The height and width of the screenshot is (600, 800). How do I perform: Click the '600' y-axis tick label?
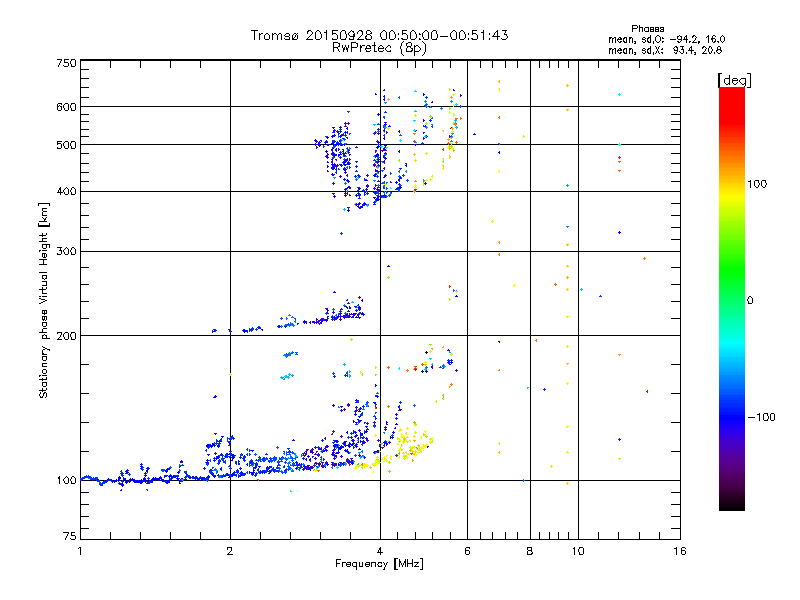[66, 107]
